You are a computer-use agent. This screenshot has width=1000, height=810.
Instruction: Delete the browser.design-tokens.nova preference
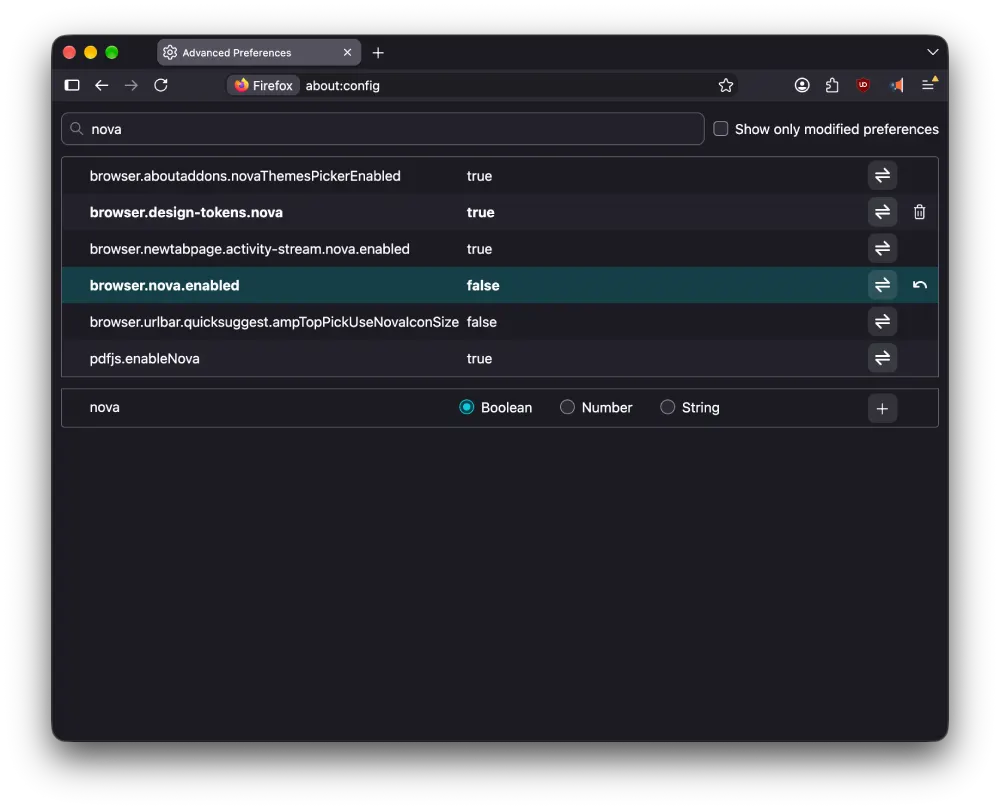tap(919, 212)
